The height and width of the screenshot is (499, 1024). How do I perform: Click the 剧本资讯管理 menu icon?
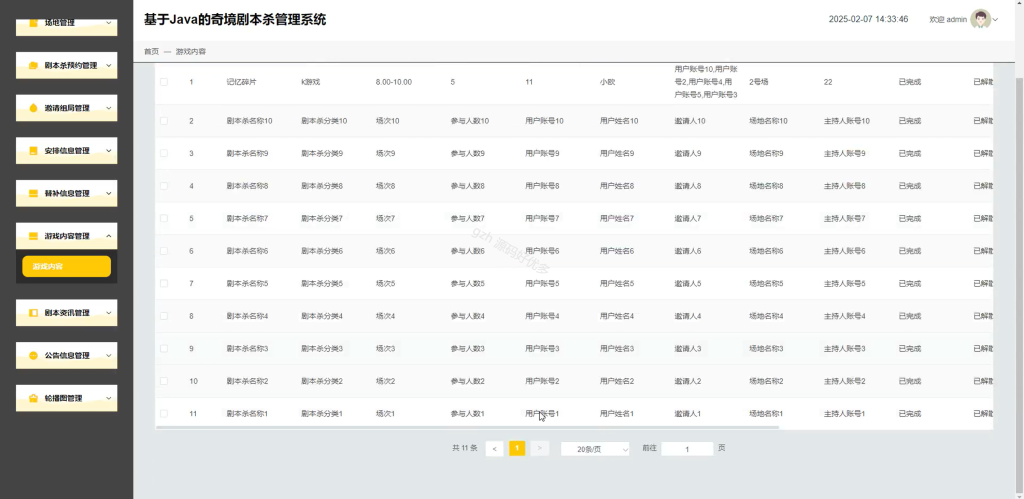33,313
